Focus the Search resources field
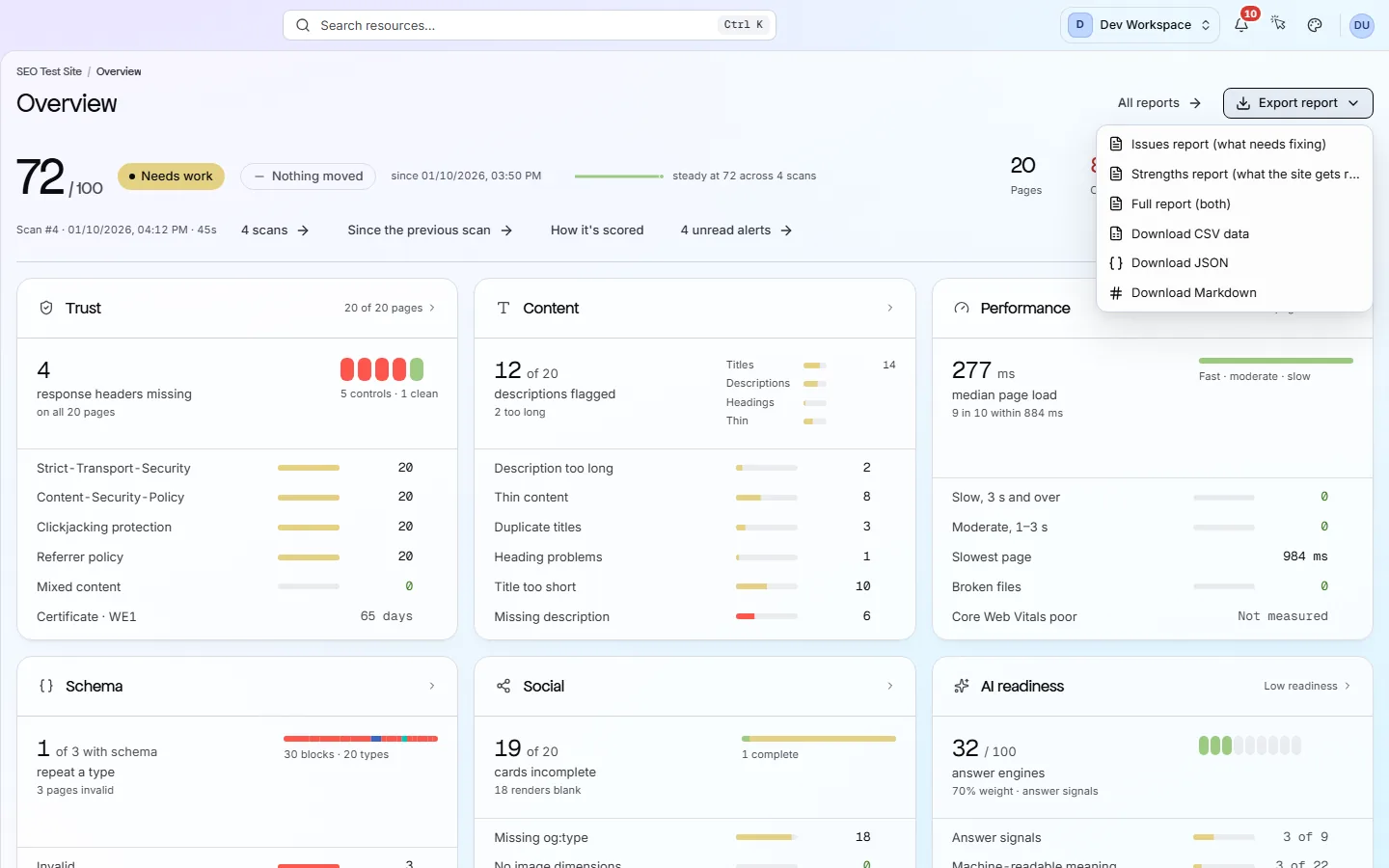The width and height of the screenshot is (1389, 868). 530,25
